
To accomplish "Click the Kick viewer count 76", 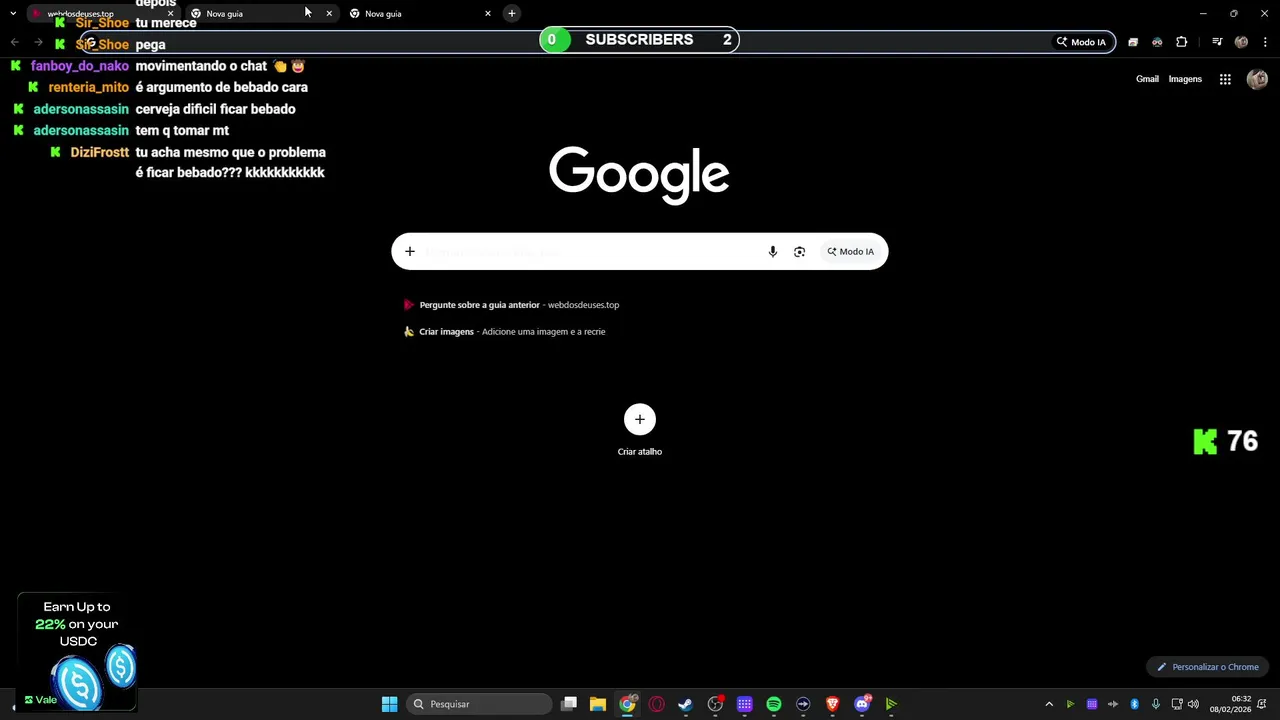I will click(x=1226, y=442).
